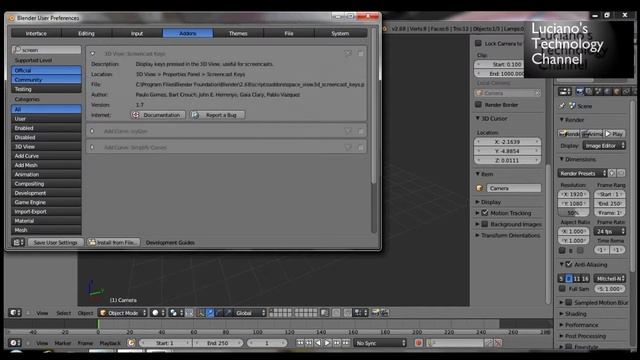Open the Mitchell-Netravali filter dropdown
The height and width of the screenshot is (360, 640).
pyautogui.click(x=610, y=278)
